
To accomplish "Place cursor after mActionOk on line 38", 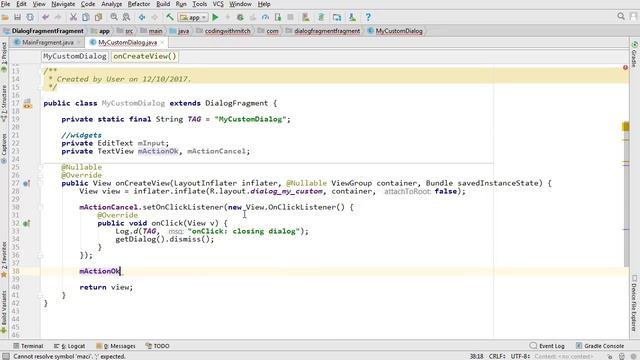I will pyautogui.click(x=120, y=271).
